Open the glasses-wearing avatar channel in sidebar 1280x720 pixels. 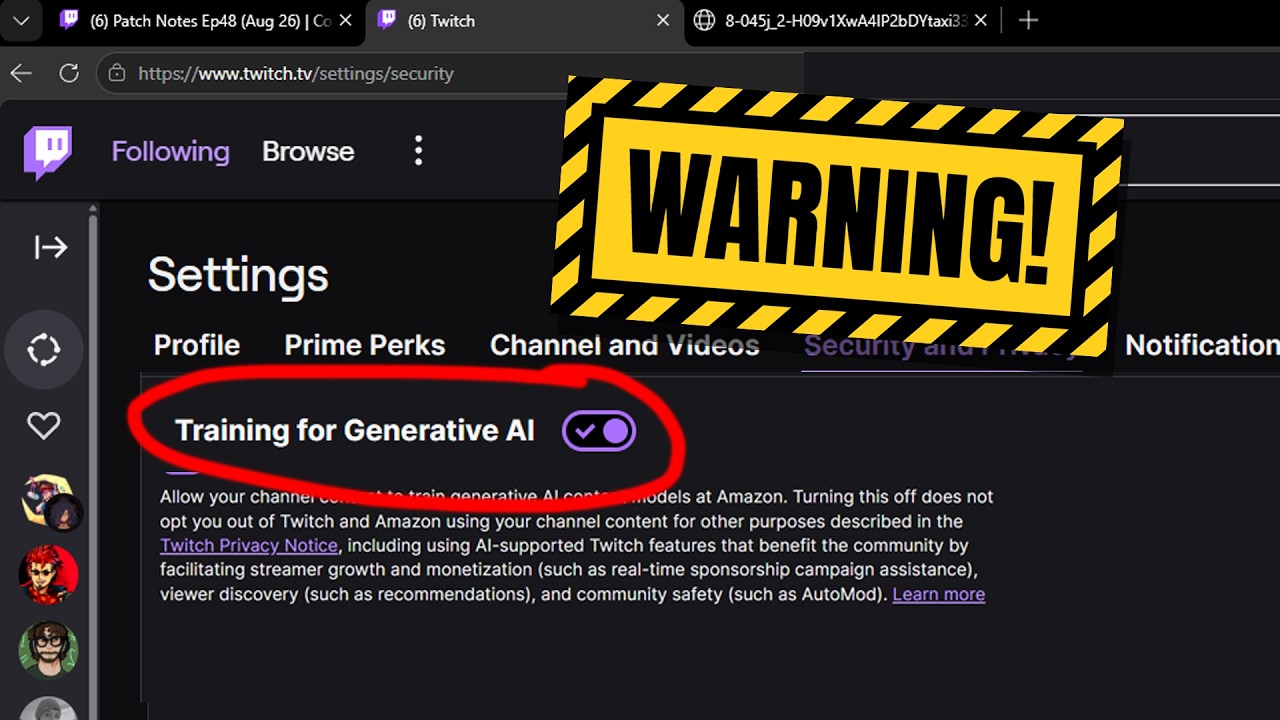tap(48, 650)
